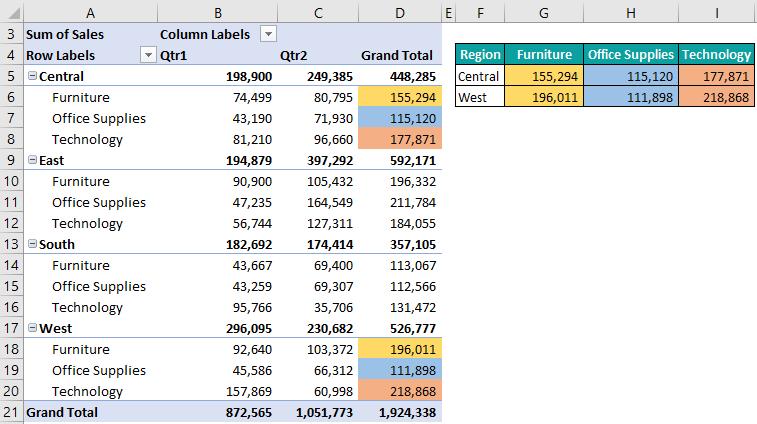
Task: Select column G header
Action: pyautogui.click(x=544, y=13)
